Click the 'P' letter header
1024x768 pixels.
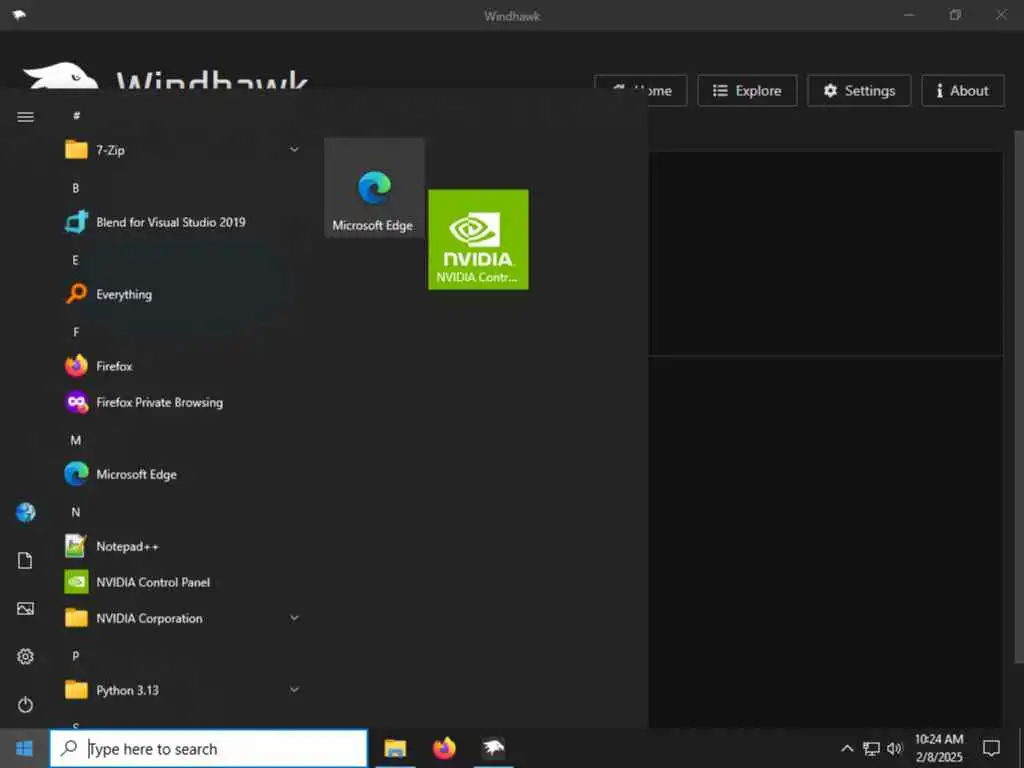pos(76,656)
